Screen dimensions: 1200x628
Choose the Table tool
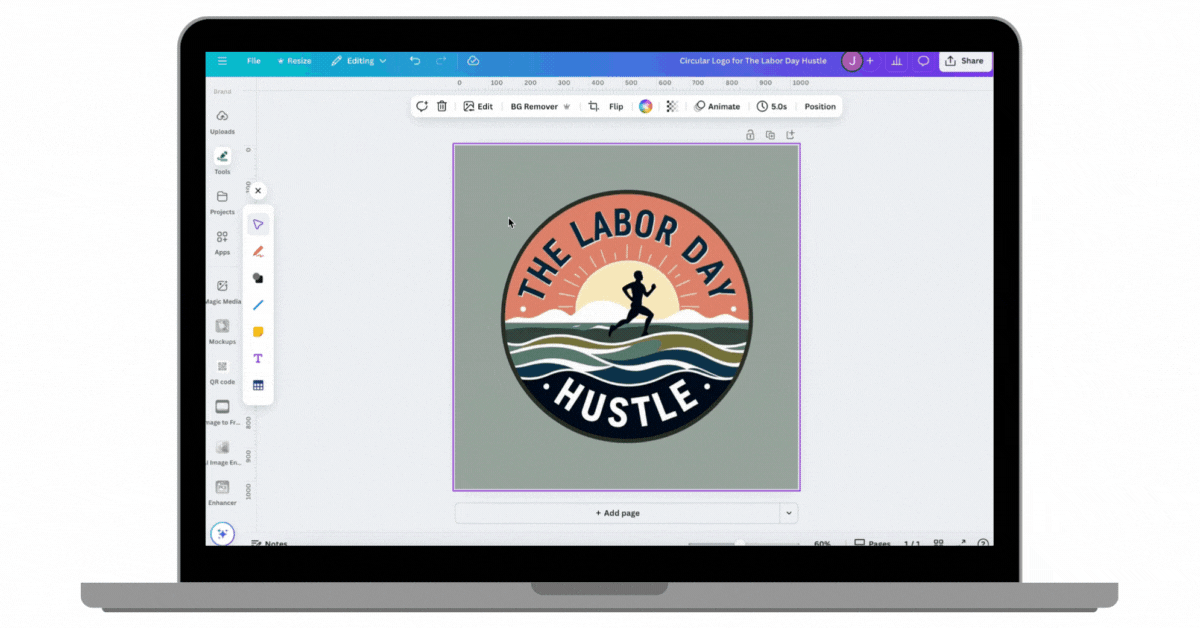258,385
